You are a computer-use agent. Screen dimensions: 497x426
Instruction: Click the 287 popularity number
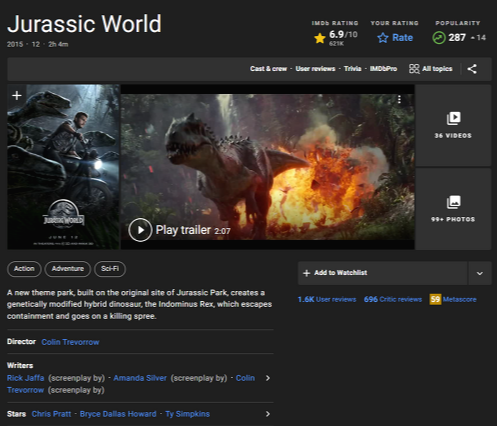click(x=457, y=37)
